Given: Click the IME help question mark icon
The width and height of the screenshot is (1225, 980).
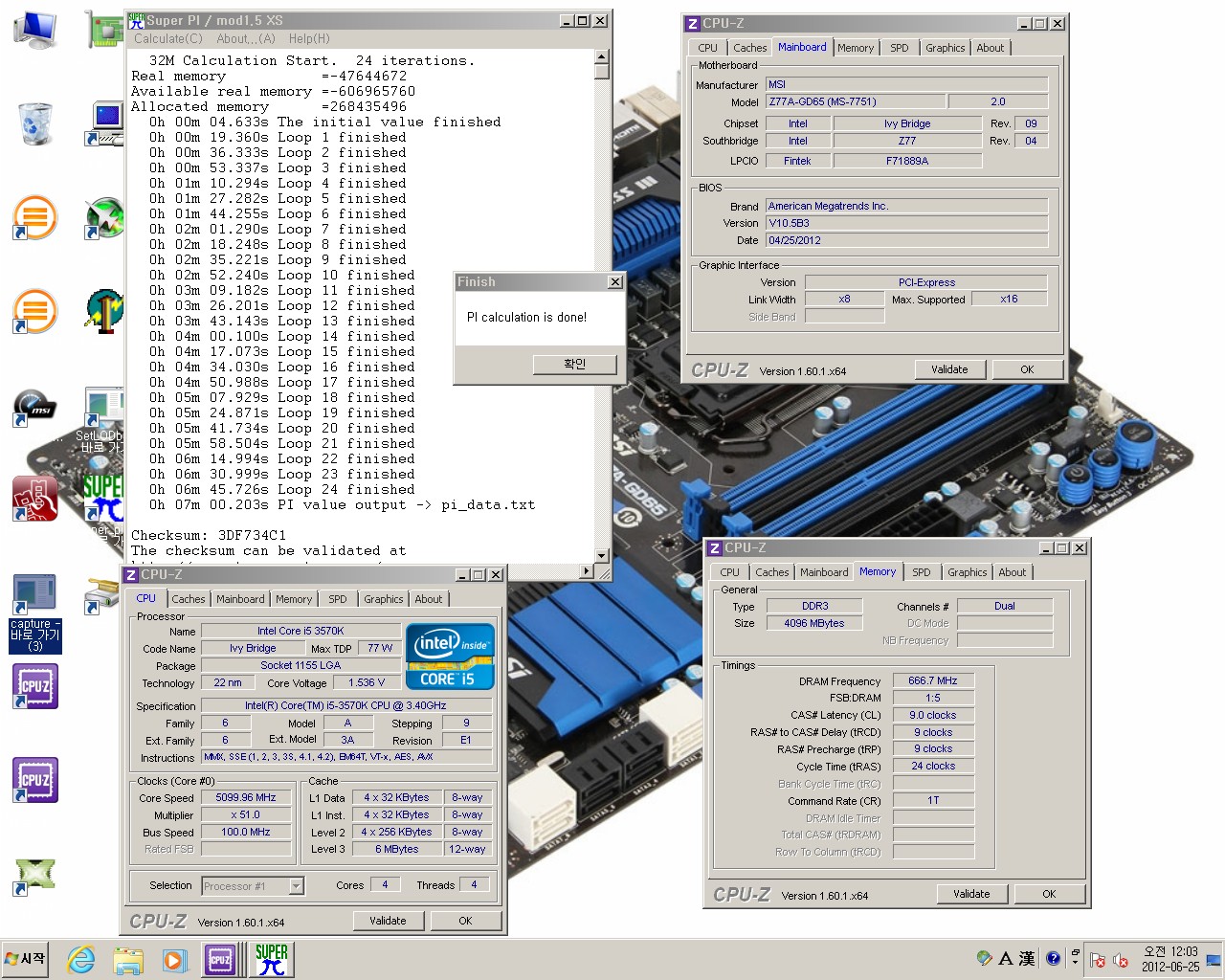Looking at the screenshot, I should 1054,958.
